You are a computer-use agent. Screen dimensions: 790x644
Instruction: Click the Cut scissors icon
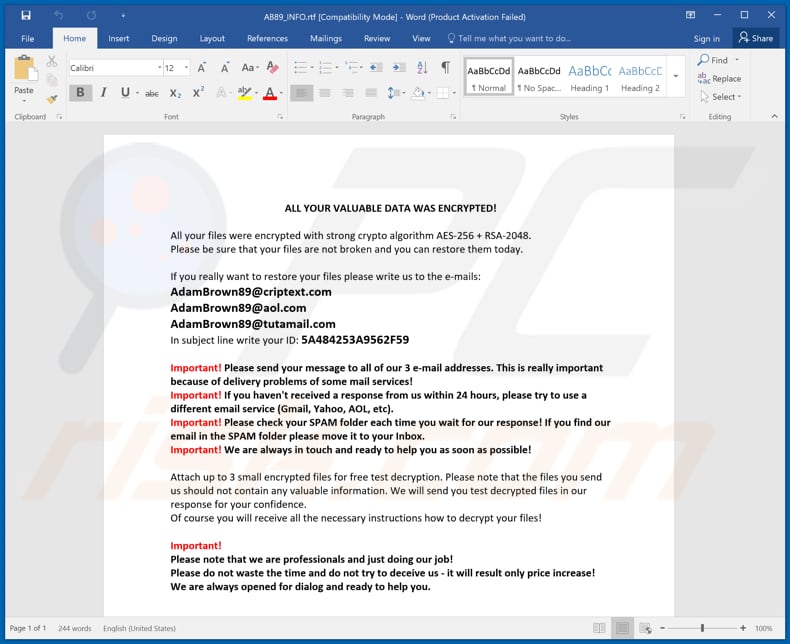pos(52,61)
